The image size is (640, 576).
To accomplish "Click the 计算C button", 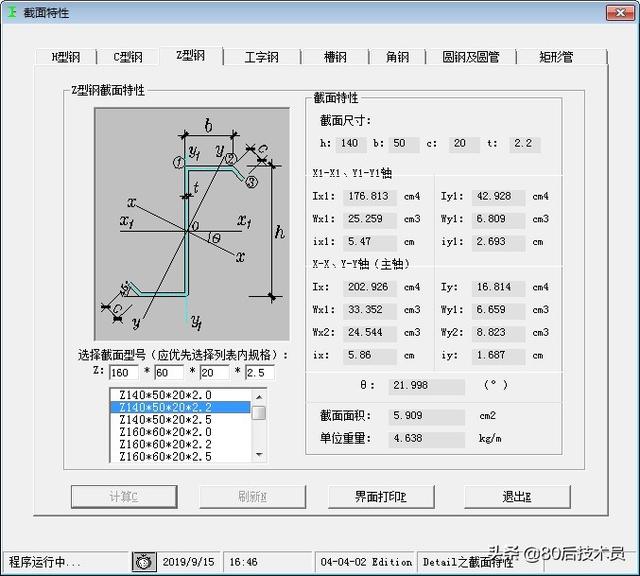I will [124, 496].
